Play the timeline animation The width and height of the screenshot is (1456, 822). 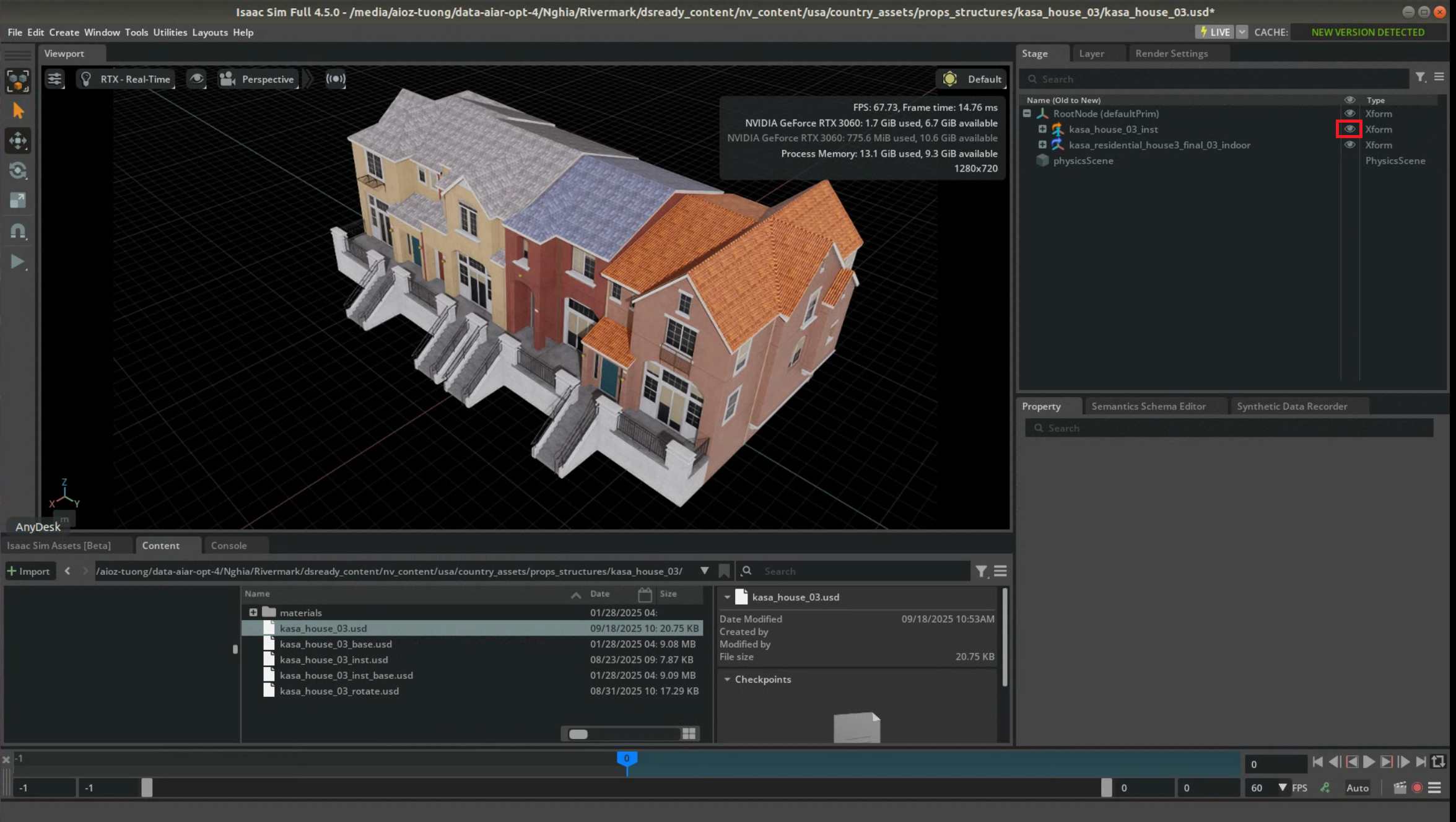click(x=1369, y=763)
